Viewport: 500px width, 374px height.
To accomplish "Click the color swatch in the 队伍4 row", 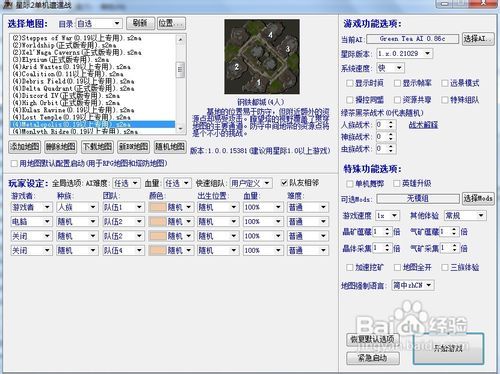I will tap(158, 250).
